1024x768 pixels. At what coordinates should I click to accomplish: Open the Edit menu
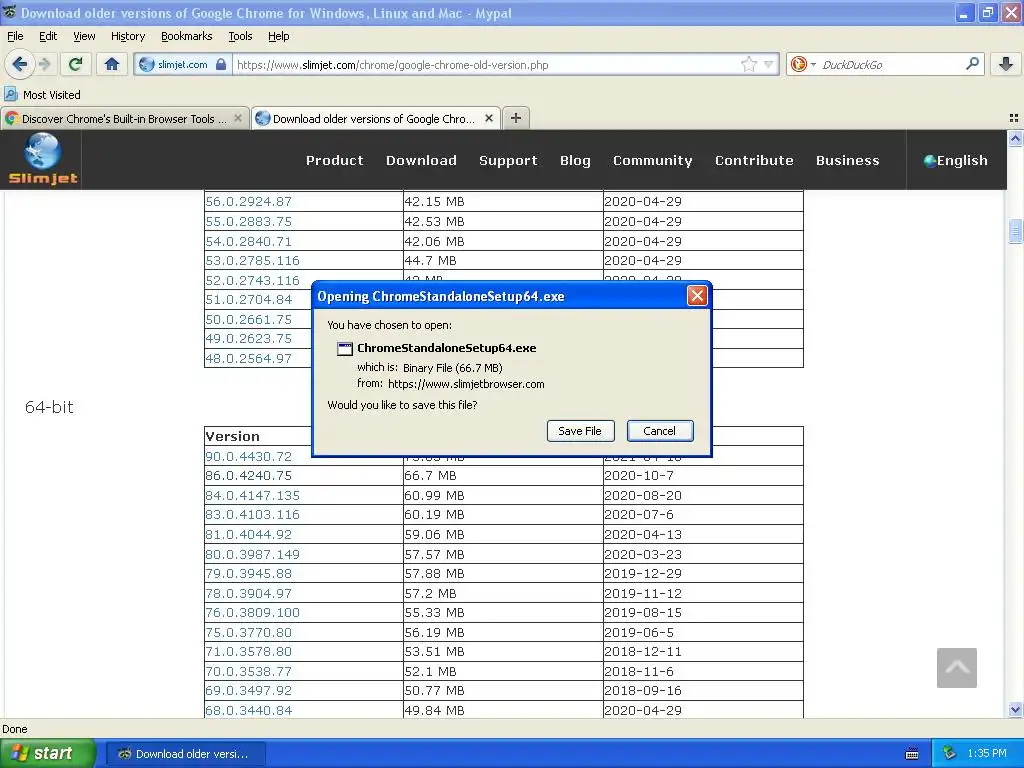[48, 36]
